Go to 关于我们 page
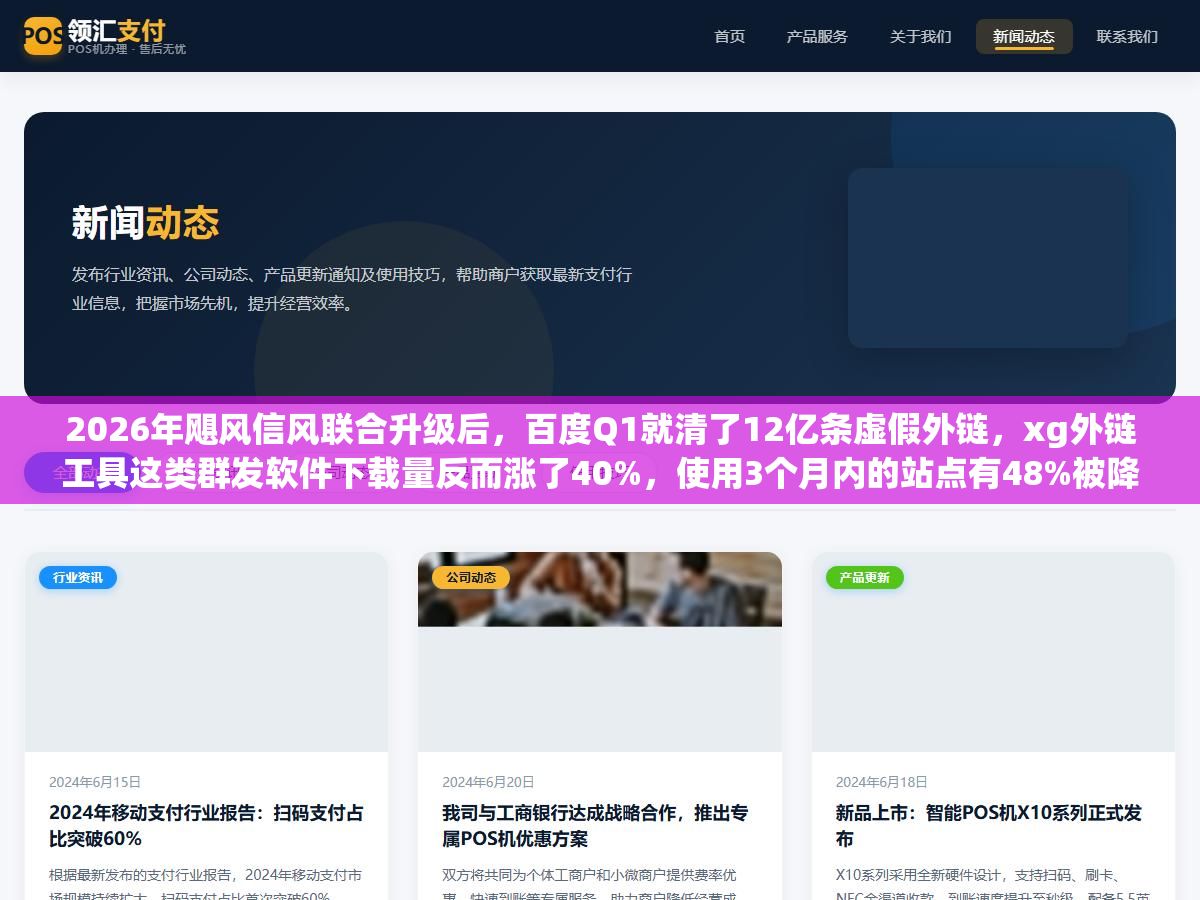 point(920,36)
